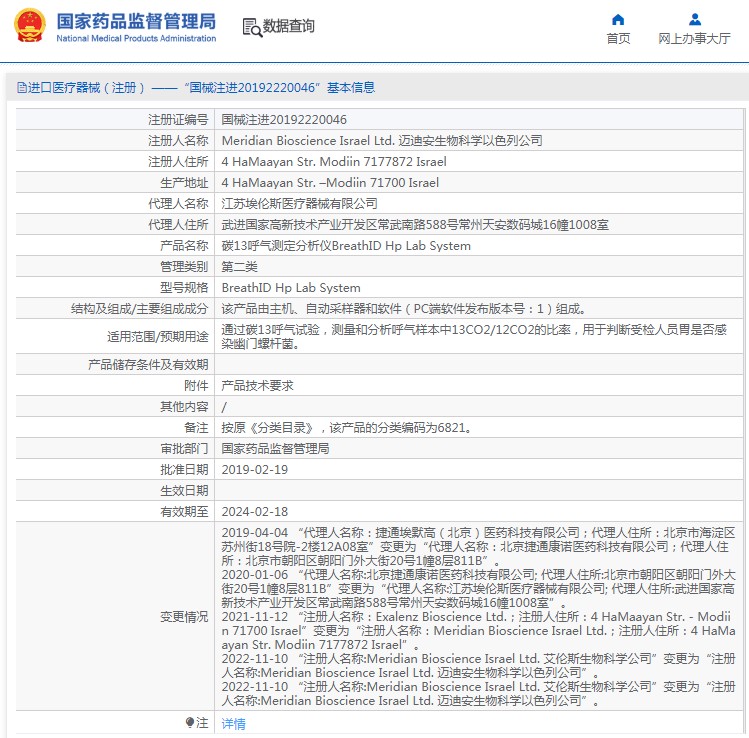Click the 基本信息 page heading
Screen dimensions: 749x738
point(351,87)
